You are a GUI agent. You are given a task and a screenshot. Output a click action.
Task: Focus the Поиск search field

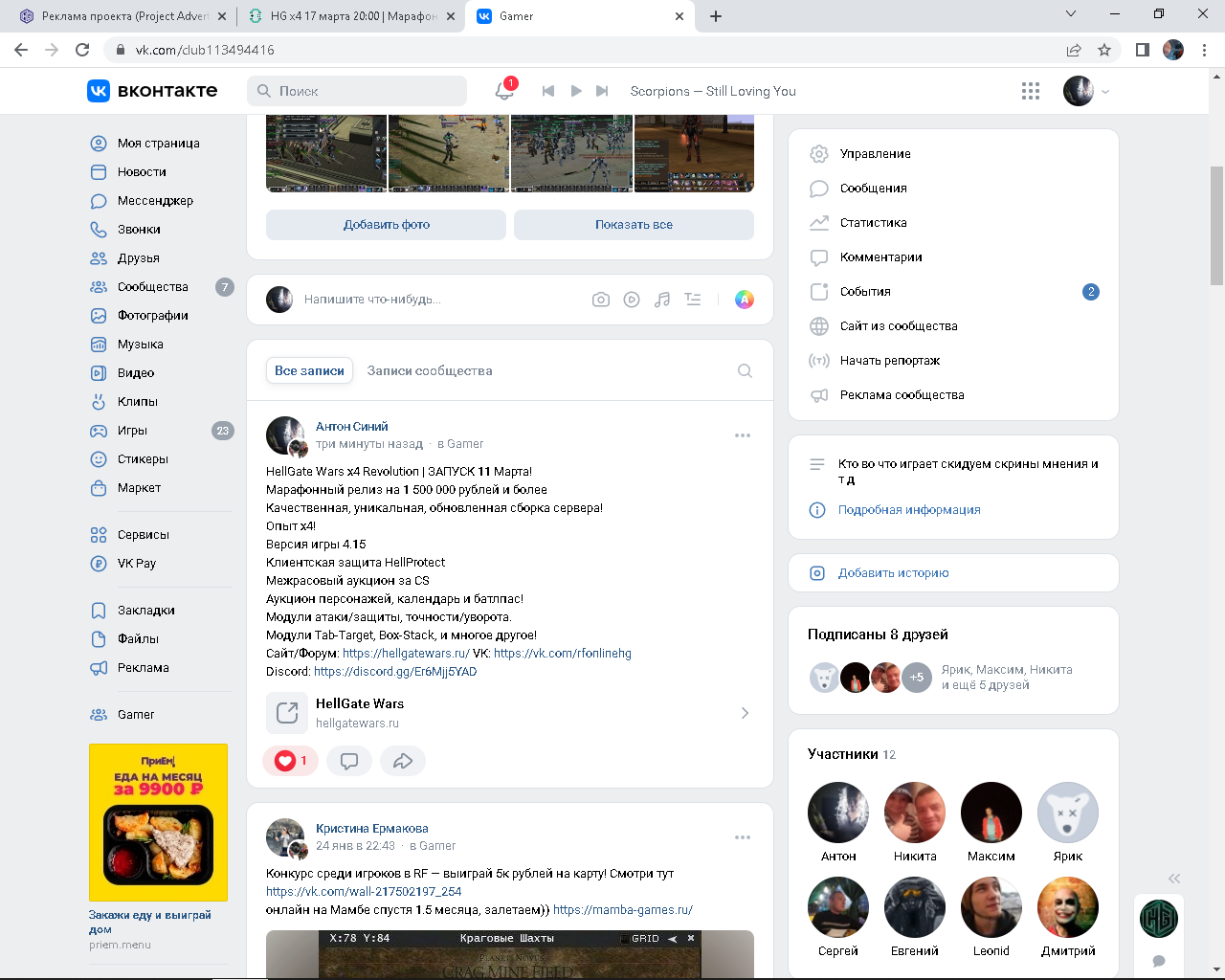(357, 91)
